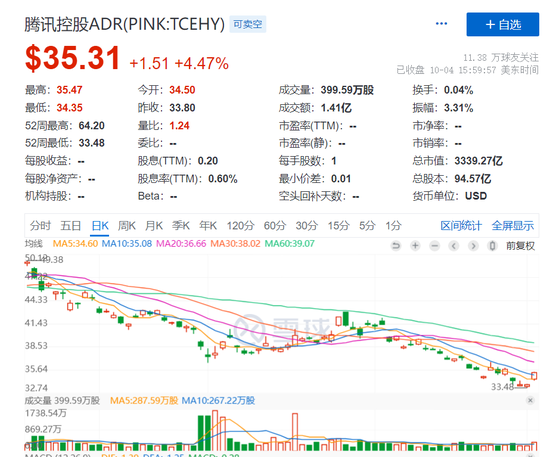The image size is (550, 457).
Task: Switch to the 5分 chart tab
Action: (x=367, y=226)
